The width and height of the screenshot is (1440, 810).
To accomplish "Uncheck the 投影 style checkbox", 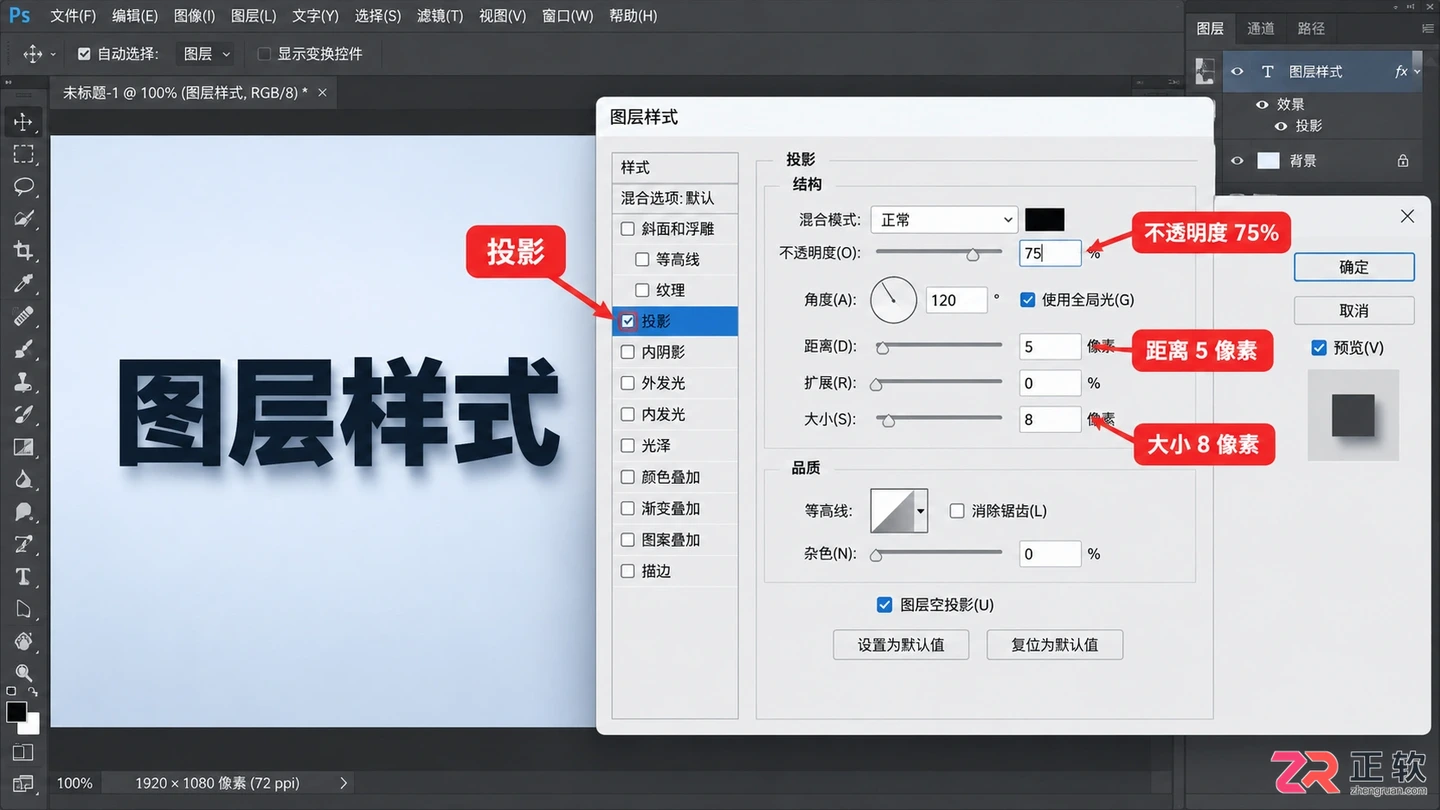I will click(628, 321).
